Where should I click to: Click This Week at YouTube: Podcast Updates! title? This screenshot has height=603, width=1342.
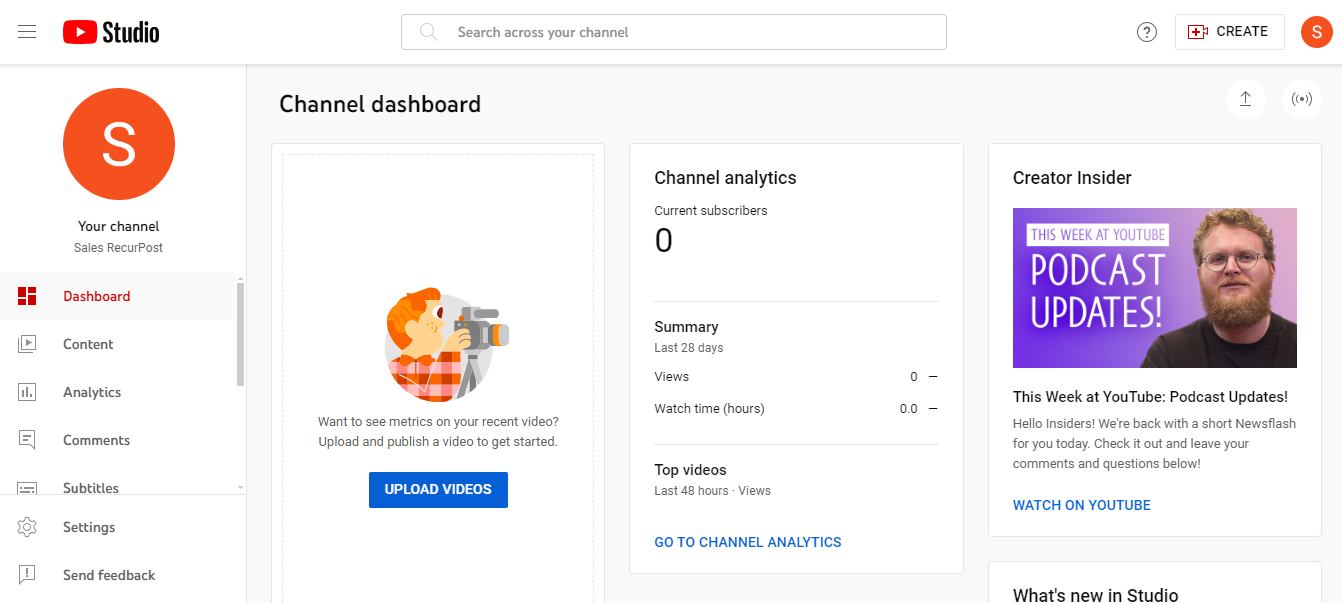point(1150,397)
